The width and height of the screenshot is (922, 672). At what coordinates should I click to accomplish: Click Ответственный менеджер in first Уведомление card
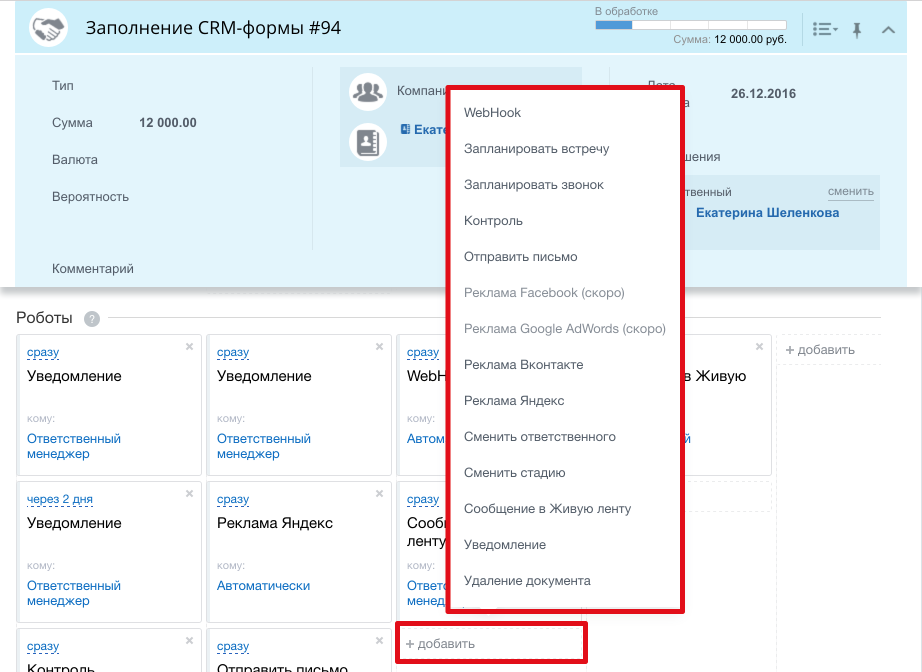pos(74,446)
